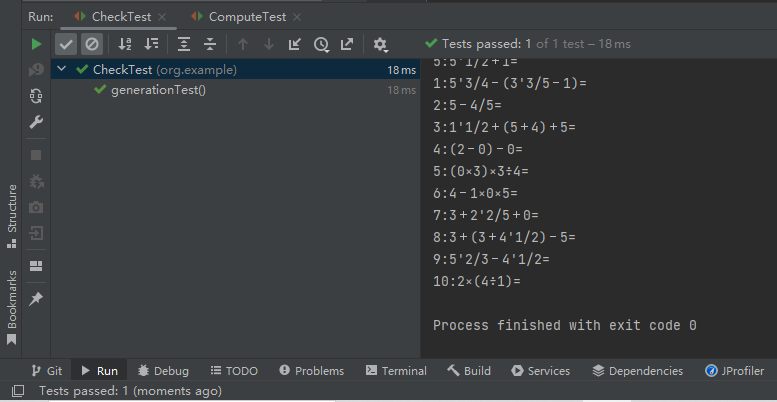This screenshot has width=777, height=402.
Task: Click Collapse All in test tree toolbar
Action: (x=210, y=44)
